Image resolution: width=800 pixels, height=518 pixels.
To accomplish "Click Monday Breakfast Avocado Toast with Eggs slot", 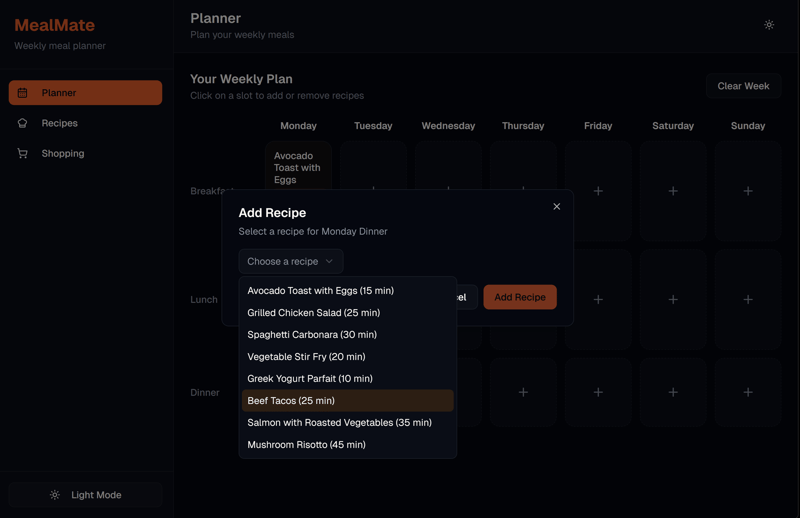I will 298,167.
